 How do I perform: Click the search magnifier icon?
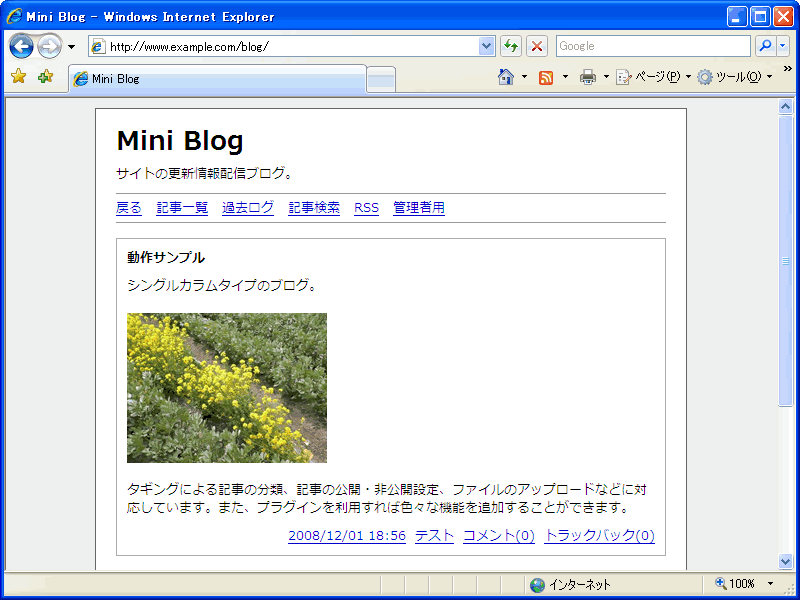(x=764, y=46)
